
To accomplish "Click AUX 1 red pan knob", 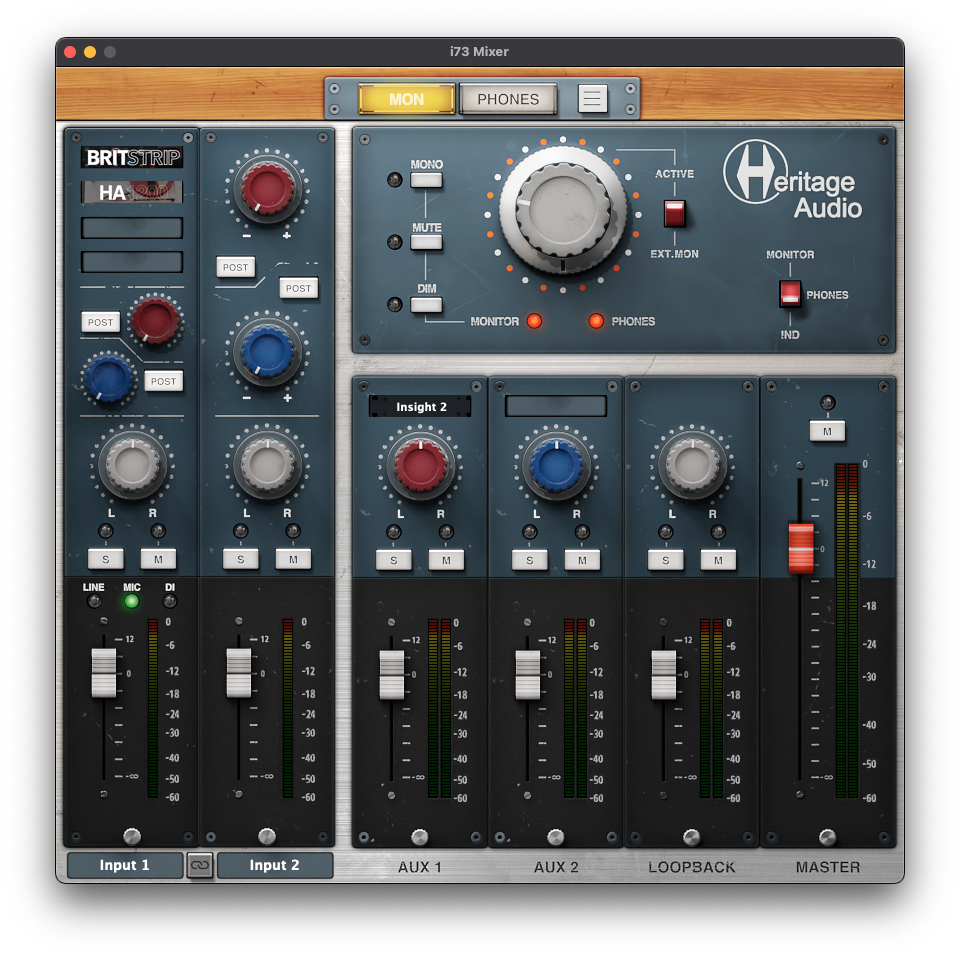I will pos(421,466).
